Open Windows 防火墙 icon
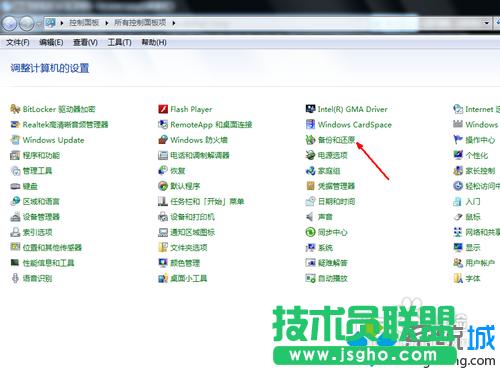 pyautogui.click(x=163, y=140)
